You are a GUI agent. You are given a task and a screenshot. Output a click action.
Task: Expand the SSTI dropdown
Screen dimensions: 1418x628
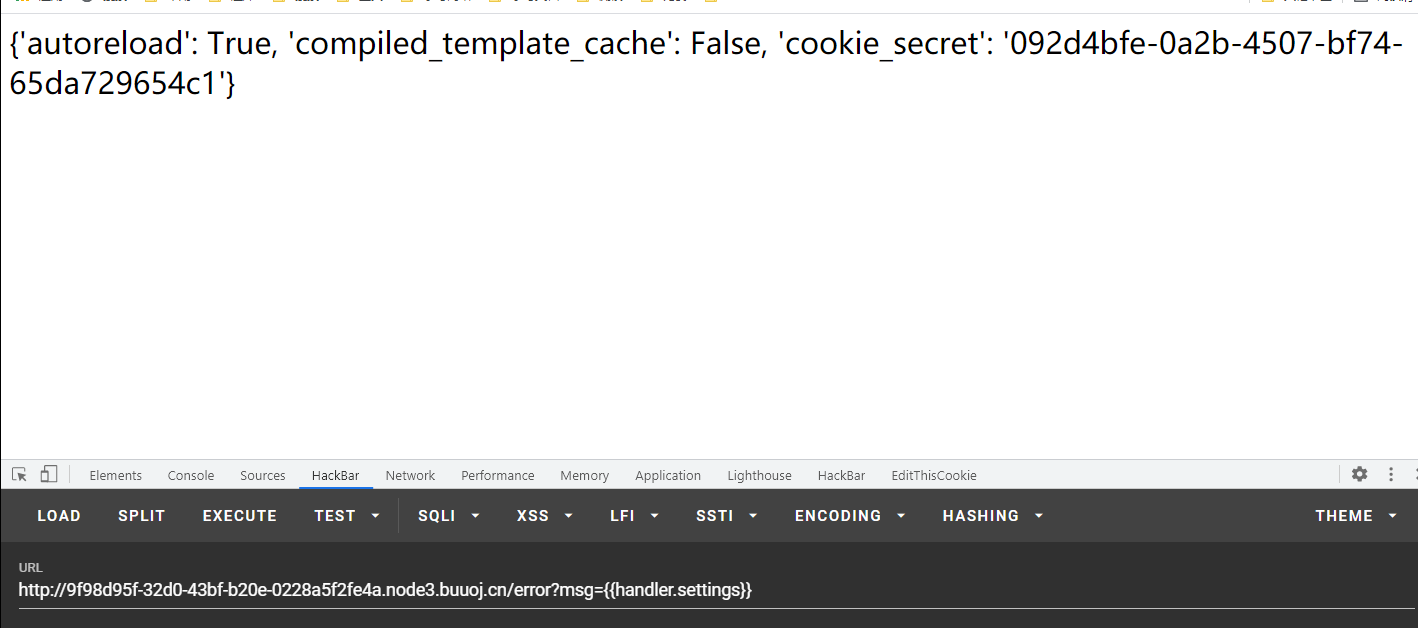point(726,516)
